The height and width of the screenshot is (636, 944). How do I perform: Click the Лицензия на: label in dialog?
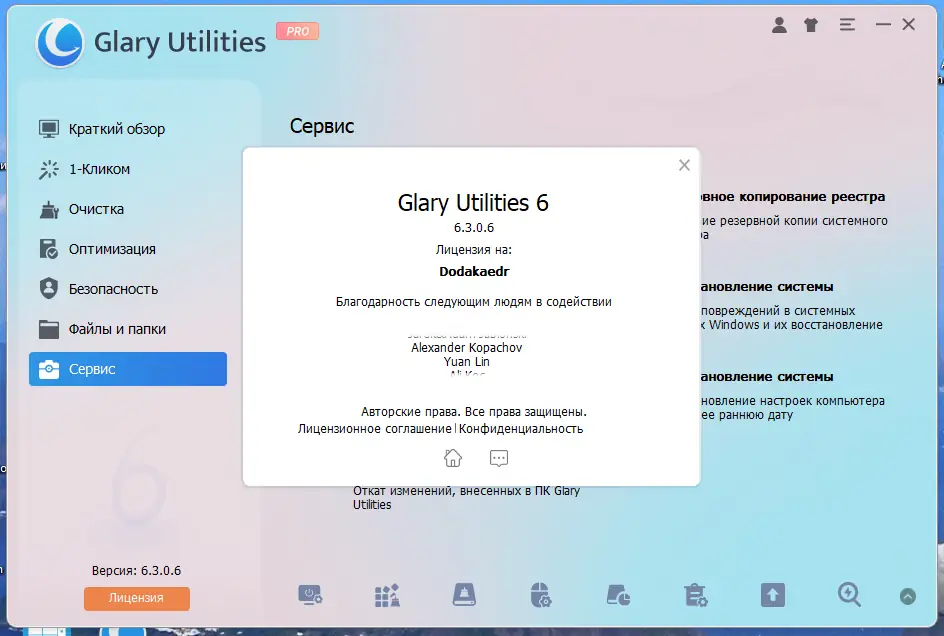(474, 249)
